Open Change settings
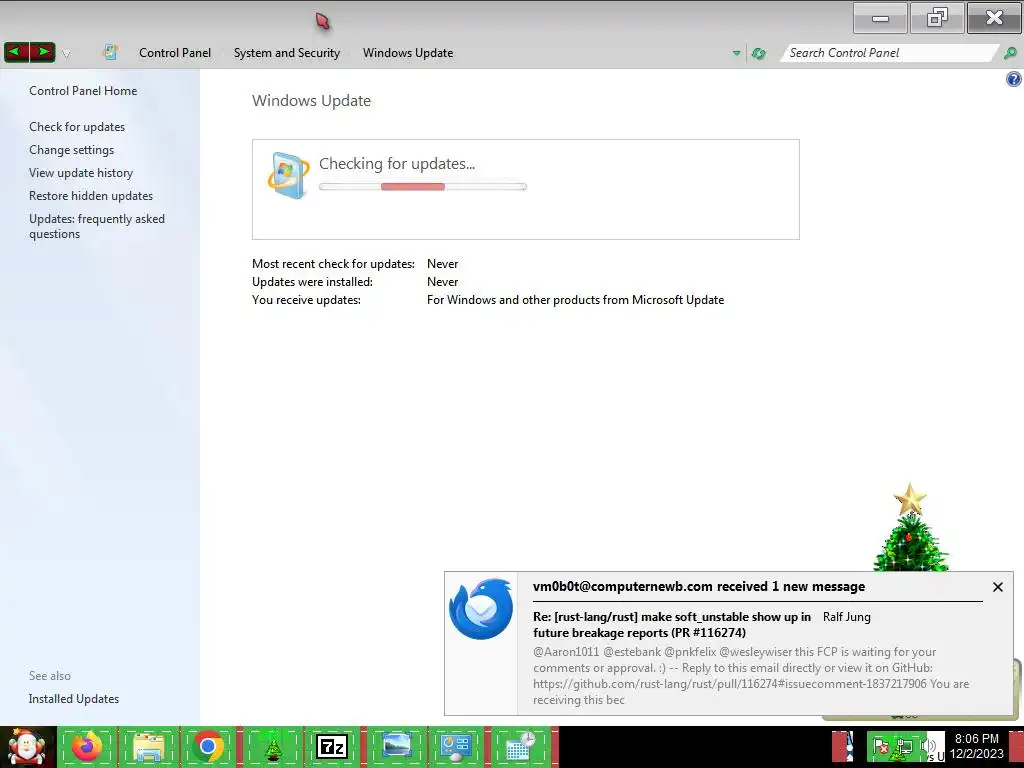The height and width of the screenshot is (768, 1024). [x=71, y=150]
